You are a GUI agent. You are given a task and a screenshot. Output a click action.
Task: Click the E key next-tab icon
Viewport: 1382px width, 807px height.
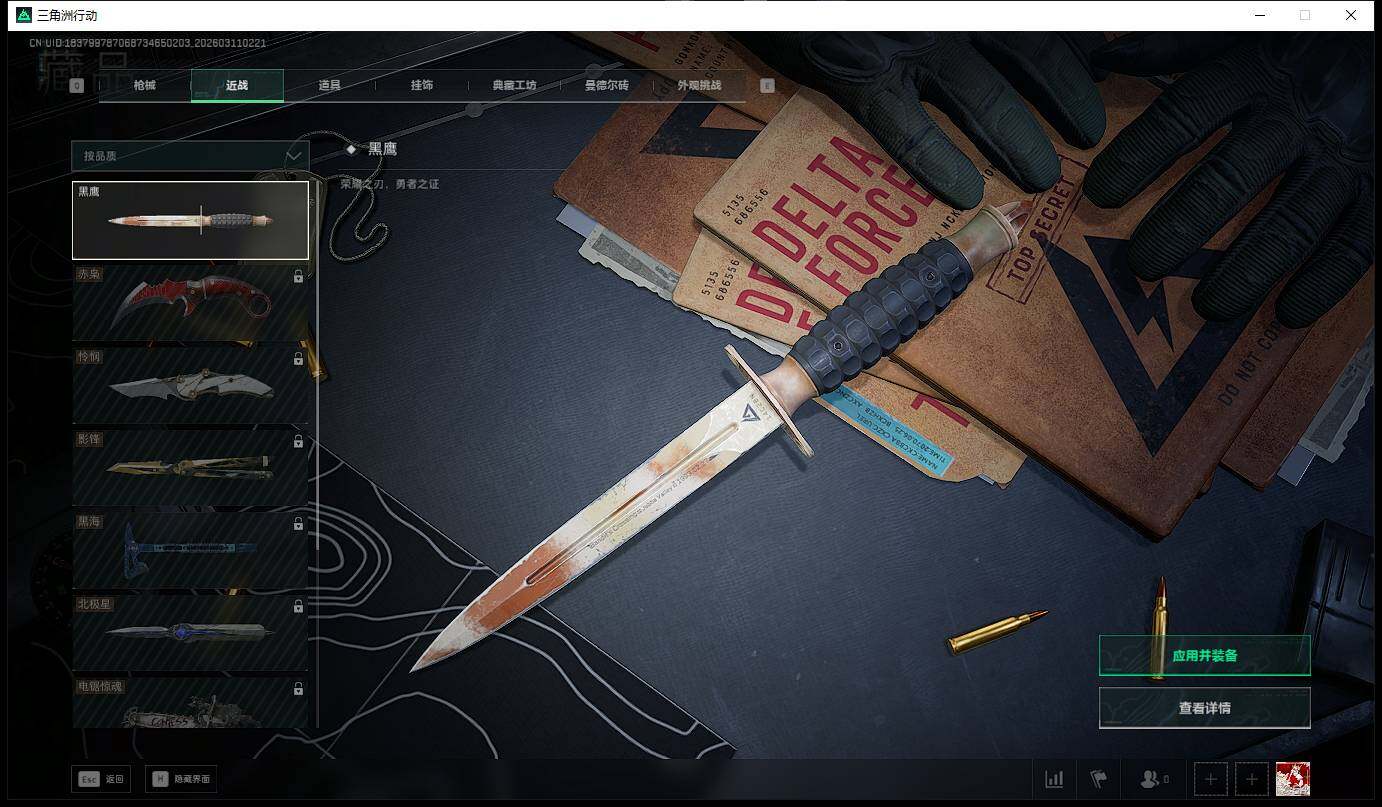pos(767,86)
